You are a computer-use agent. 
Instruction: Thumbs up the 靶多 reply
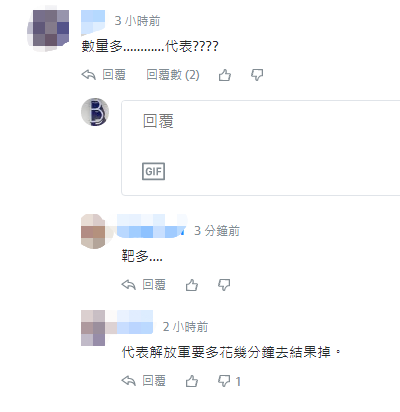click(x=192, y=285)
